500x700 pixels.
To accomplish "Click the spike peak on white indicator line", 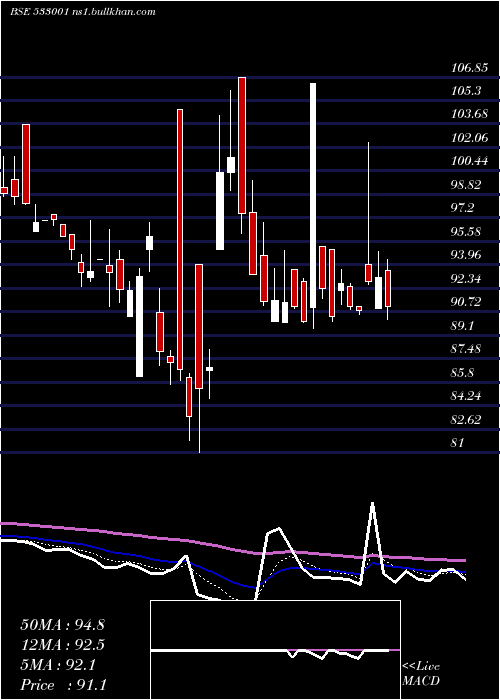I will [372, 504].
